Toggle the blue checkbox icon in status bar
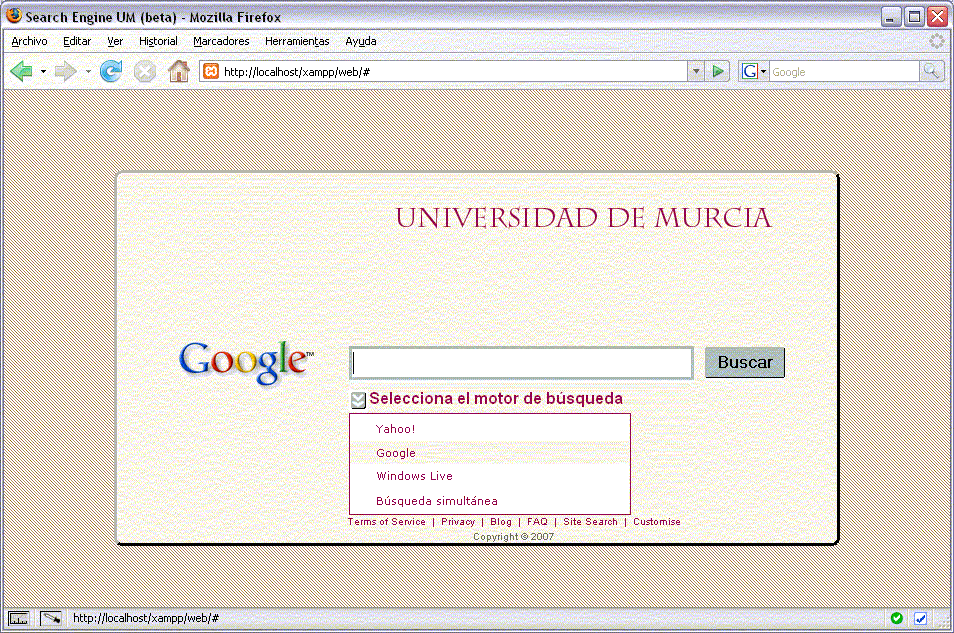954x633 pixels. tap(921, 618)
